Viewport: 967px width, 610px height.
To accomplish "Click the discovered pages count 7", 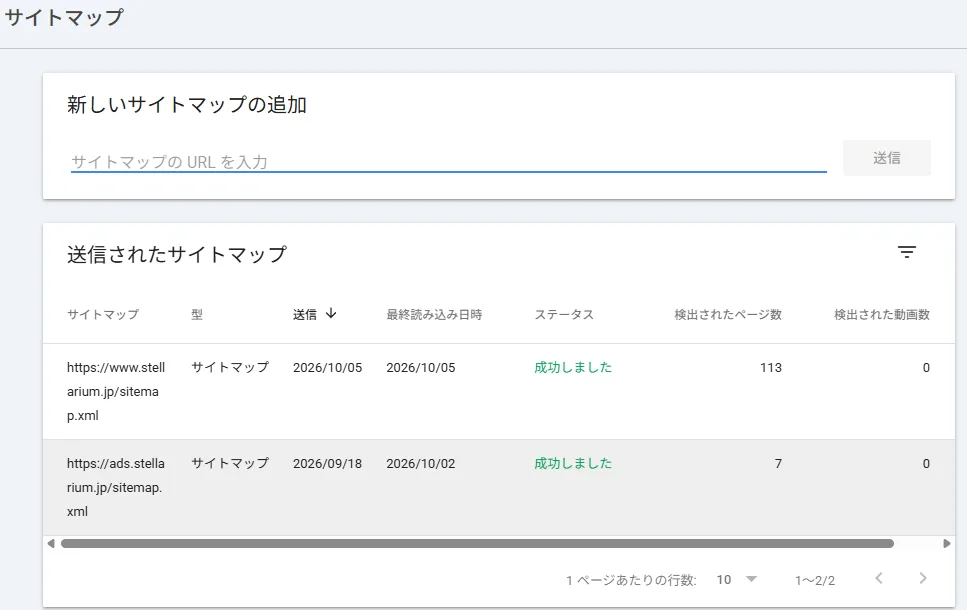I will 778,464.
